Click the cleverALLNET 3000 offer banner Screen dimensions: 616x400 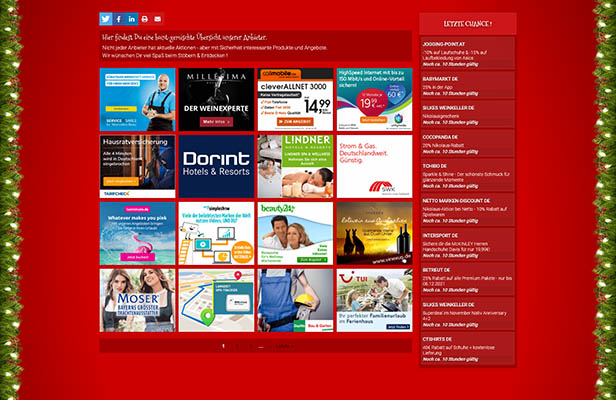294,99
